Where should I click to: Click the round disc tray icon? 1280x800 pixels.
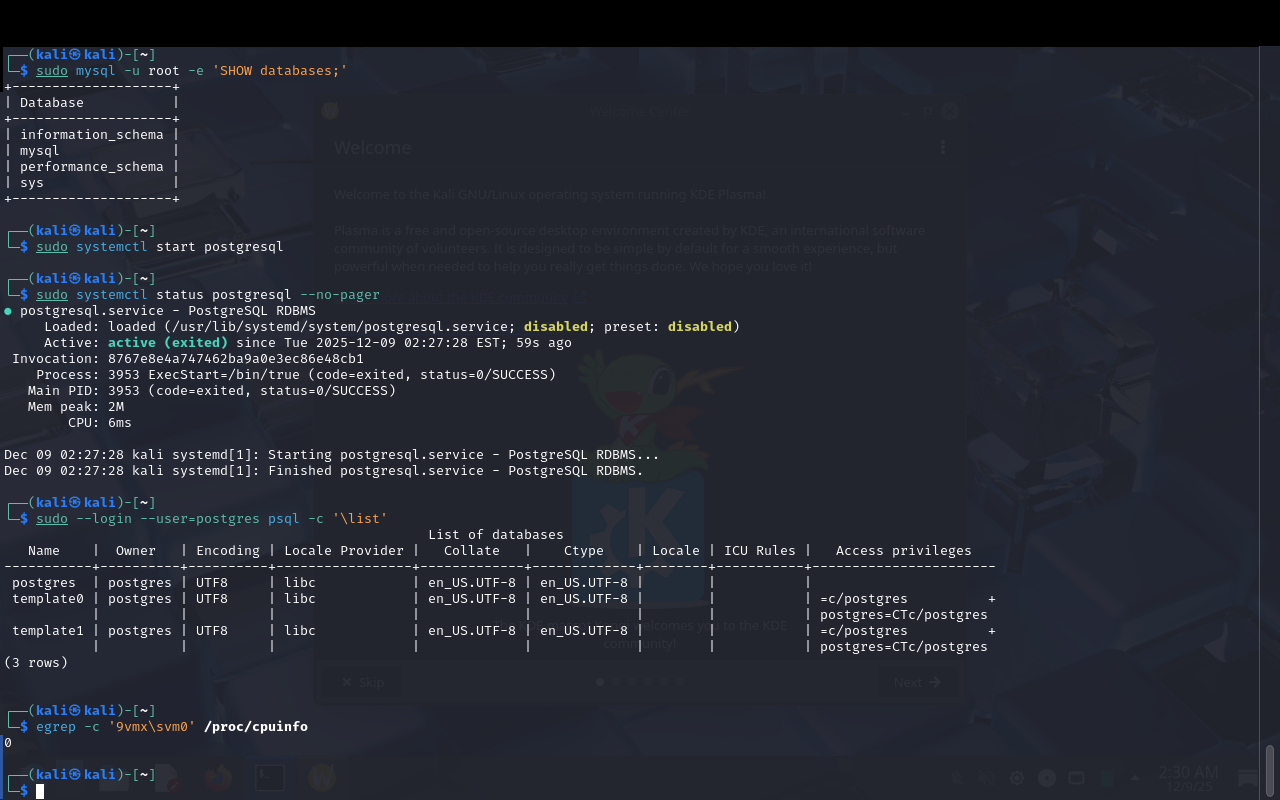[1047, 778]
